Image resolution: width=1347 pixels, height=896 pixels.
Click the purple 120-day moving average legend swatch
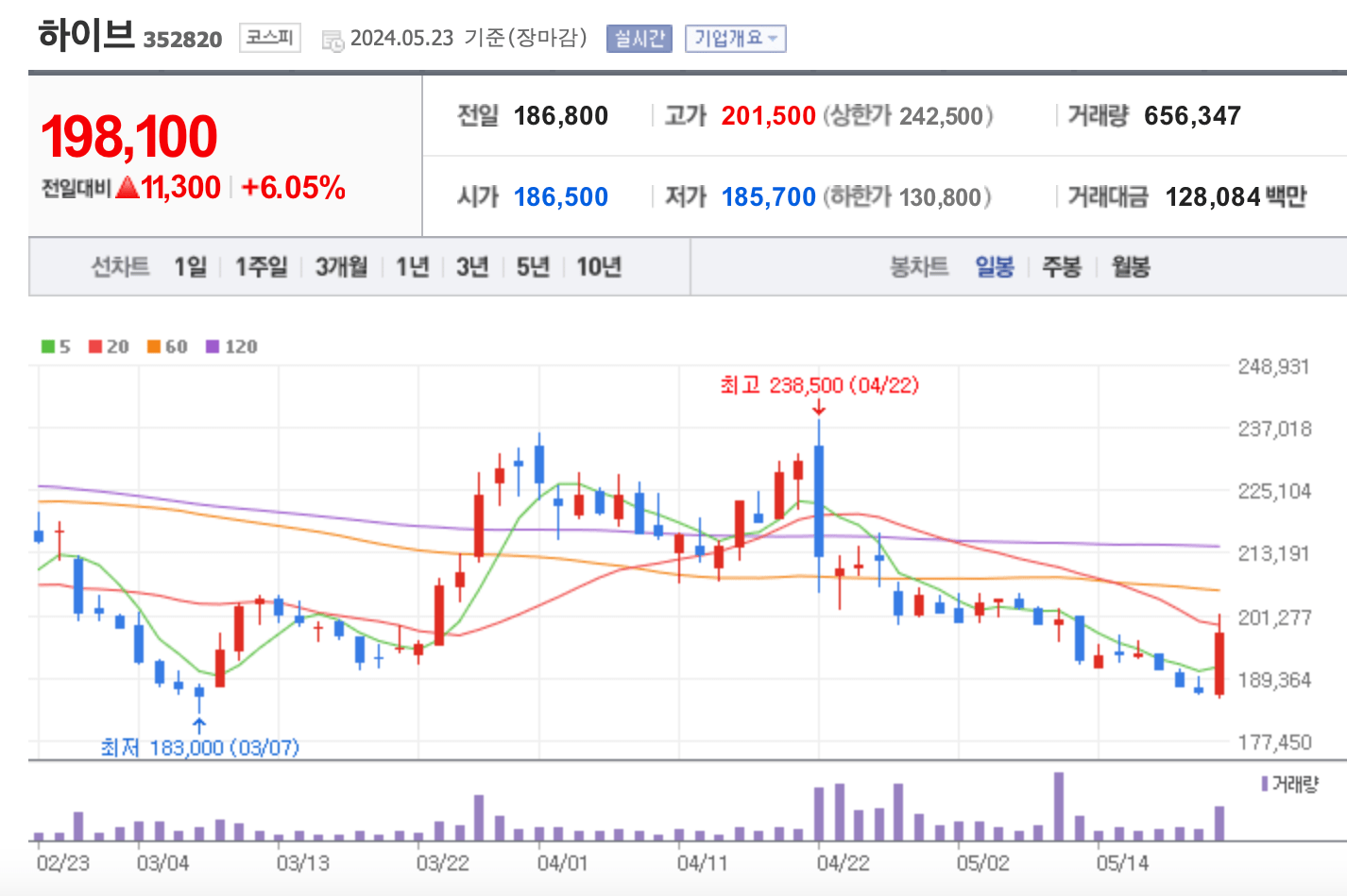tap(213, 347)
